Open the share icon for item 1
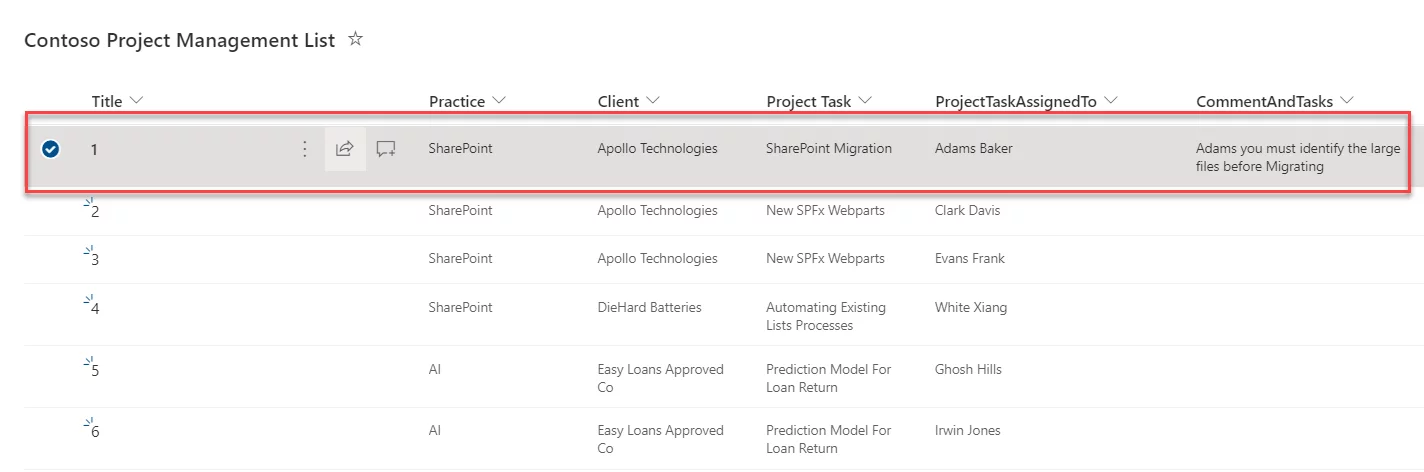The width and height of the screenshot is (1424, 472). (345, 149)
